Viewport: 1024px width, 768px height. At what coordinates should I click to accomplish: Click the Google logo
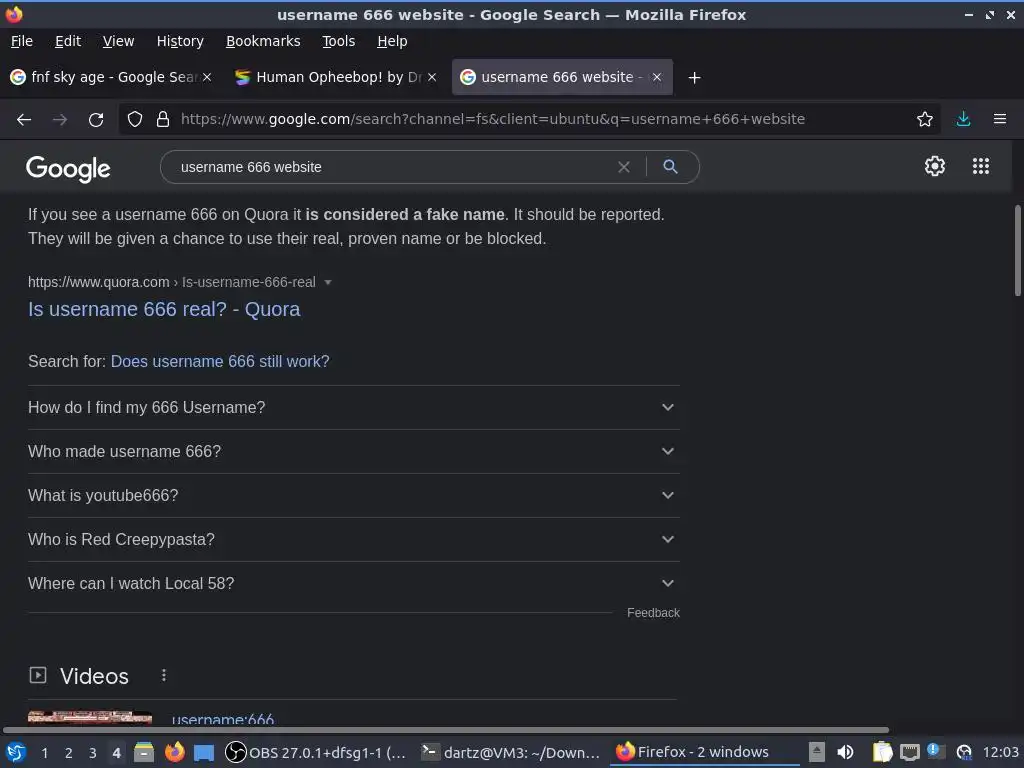(x=68, y=168)
